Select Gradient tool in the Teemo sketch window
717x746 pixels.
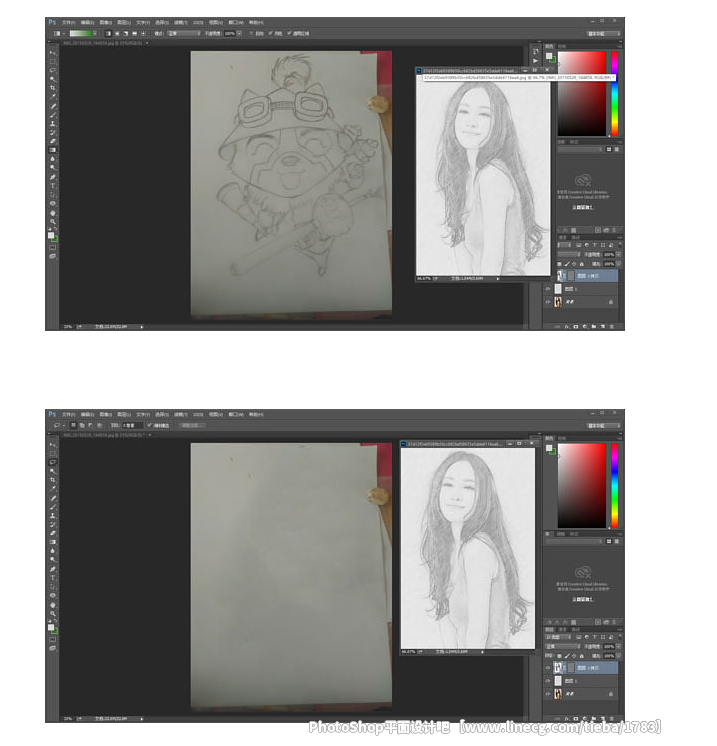tap(52, 150)
